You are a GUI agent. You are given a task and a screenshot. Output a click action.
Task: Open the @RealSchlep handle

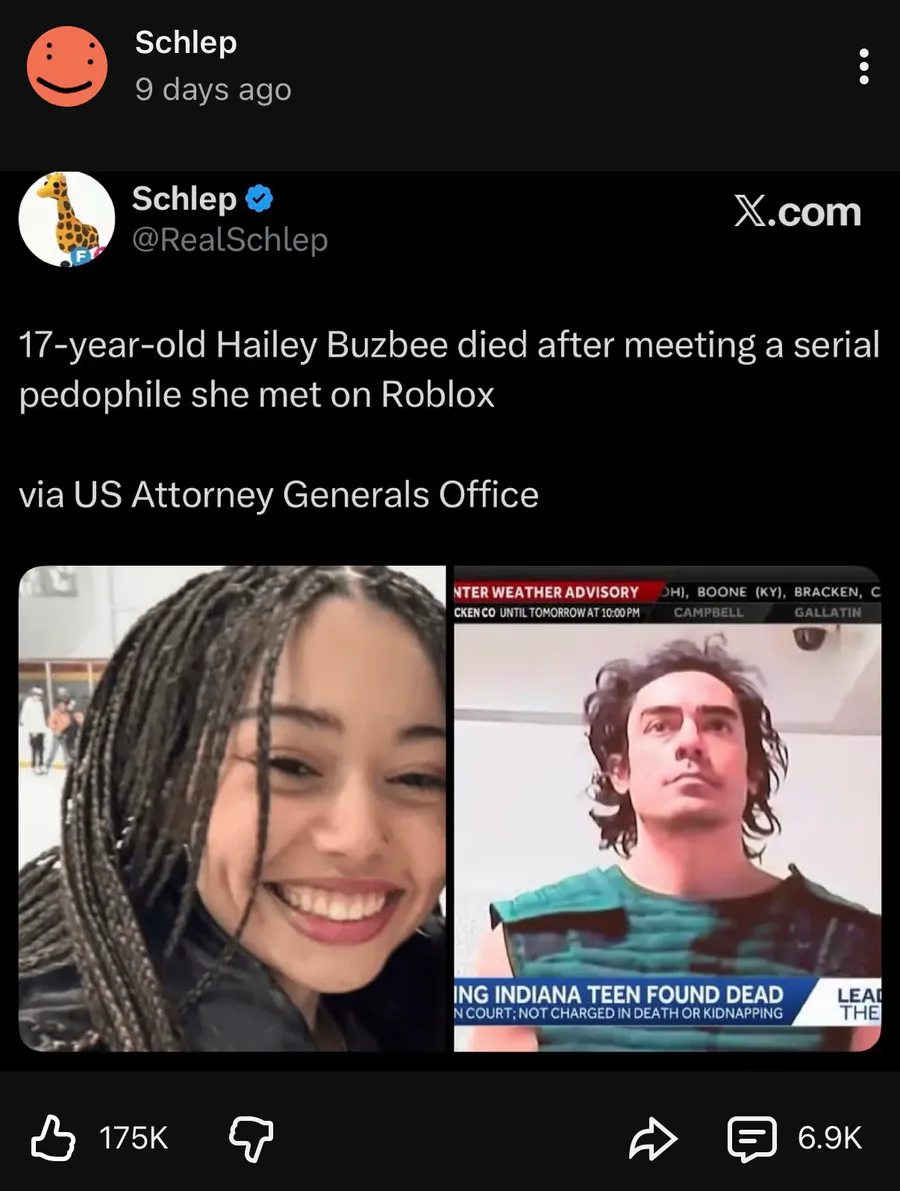[230, 239]
